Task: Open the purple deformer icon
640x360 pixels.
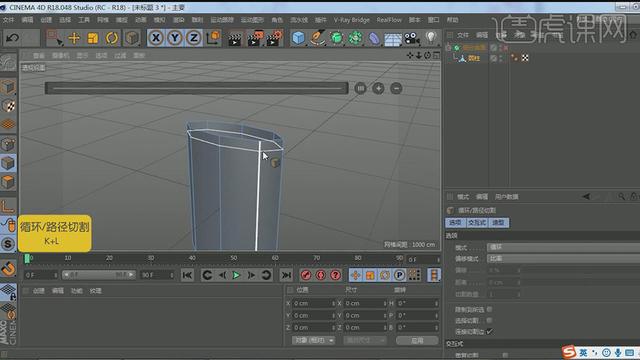Action: [x=374, y=38]
